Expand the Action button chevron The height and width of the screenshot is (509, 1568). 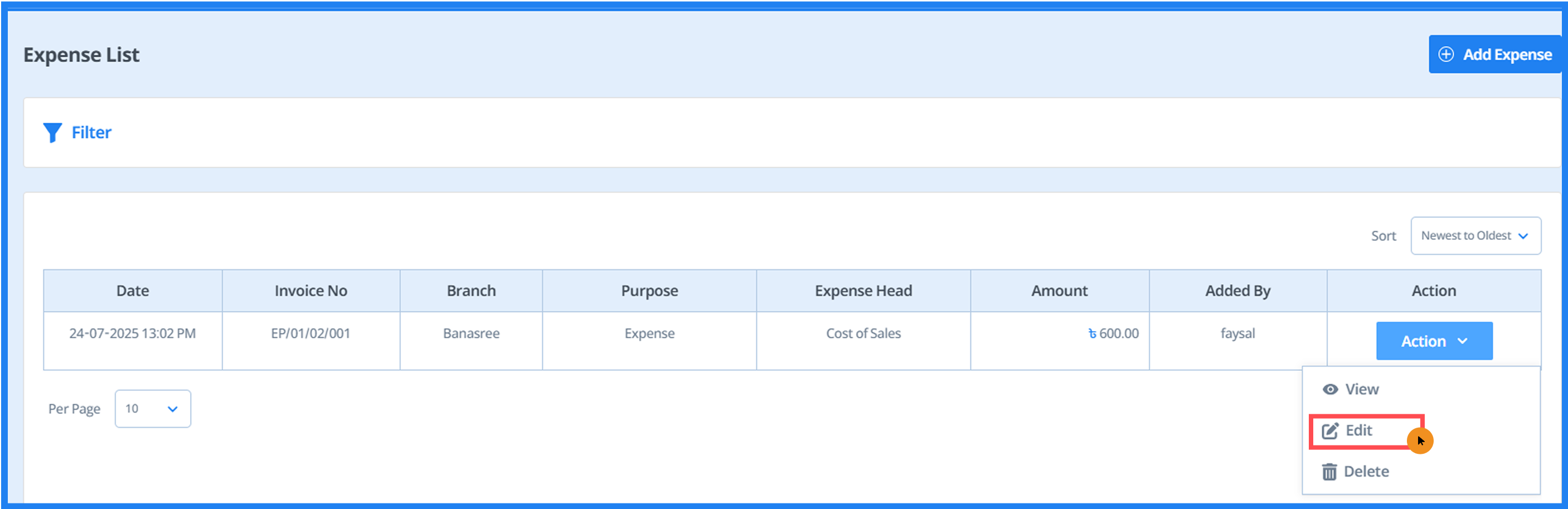pyautogui.click(x=1463, y=341)
